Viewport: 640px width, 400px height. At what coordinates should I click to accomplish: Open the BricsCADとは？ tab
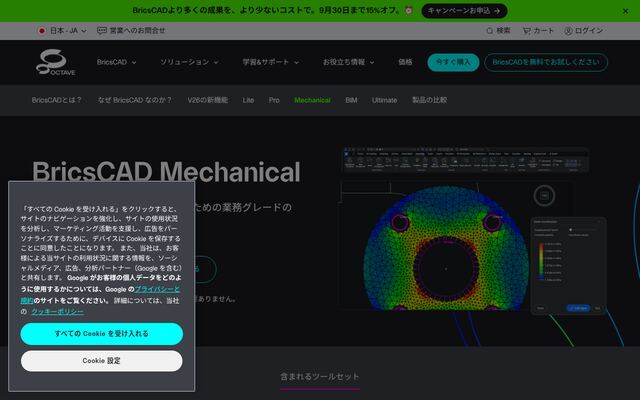pos(57,100)
